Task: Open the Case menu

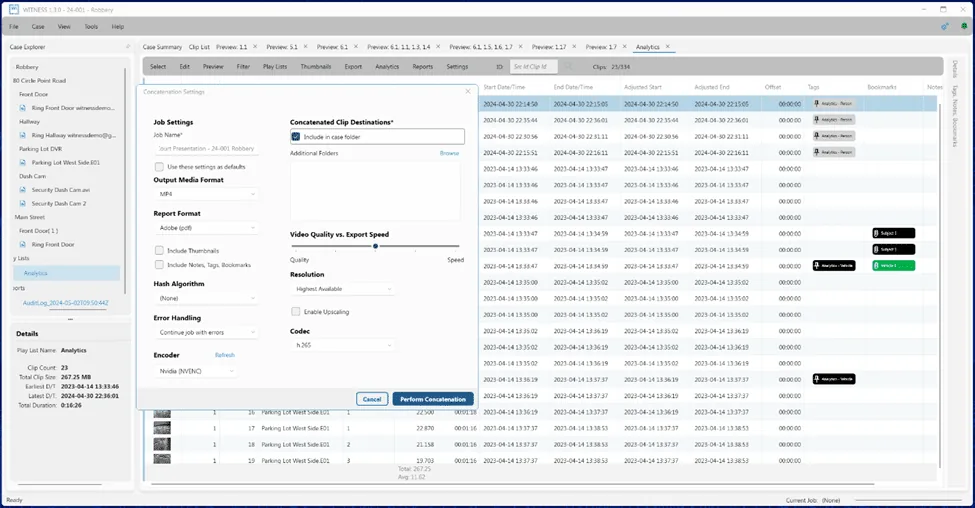Action: coord(38,27)
